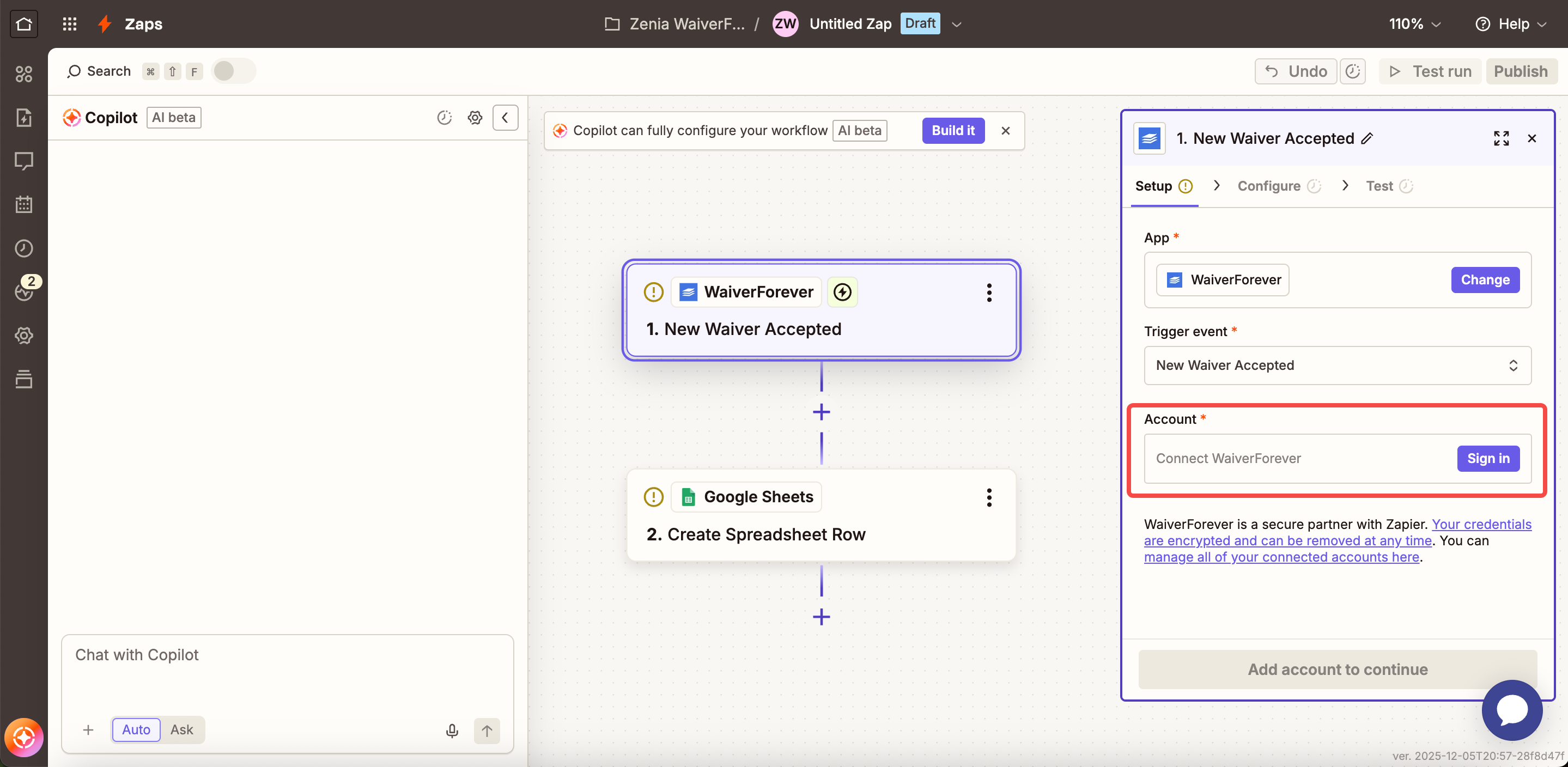The height and width of the screenshot is (767, 1568).
Task: Click the microphone icon in Copilot chat
Action: [x=452, y=730]
